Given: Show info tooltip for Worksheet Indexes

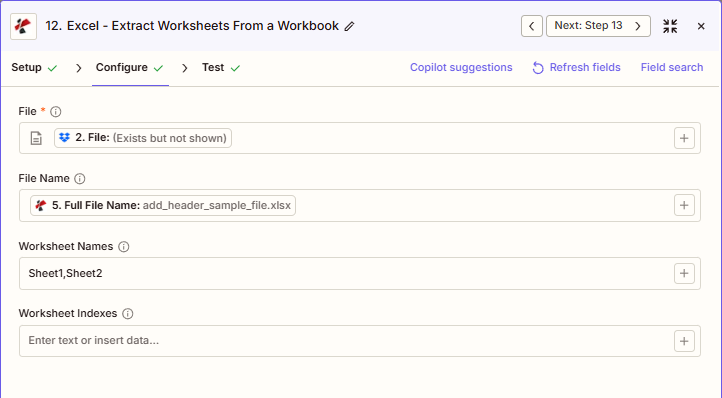Looking at the screenshot, I should pos(128,314).
